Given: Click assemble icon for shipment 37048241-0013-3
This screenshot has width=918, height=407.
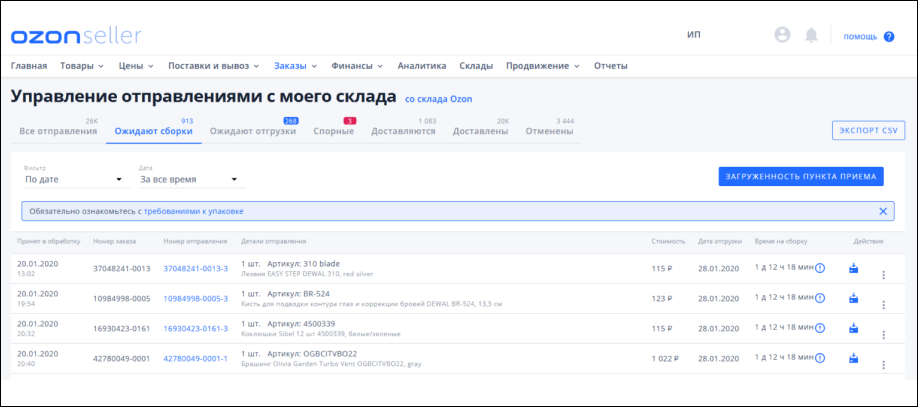Looking at the screenshot, I should click(x=854, y=268).
